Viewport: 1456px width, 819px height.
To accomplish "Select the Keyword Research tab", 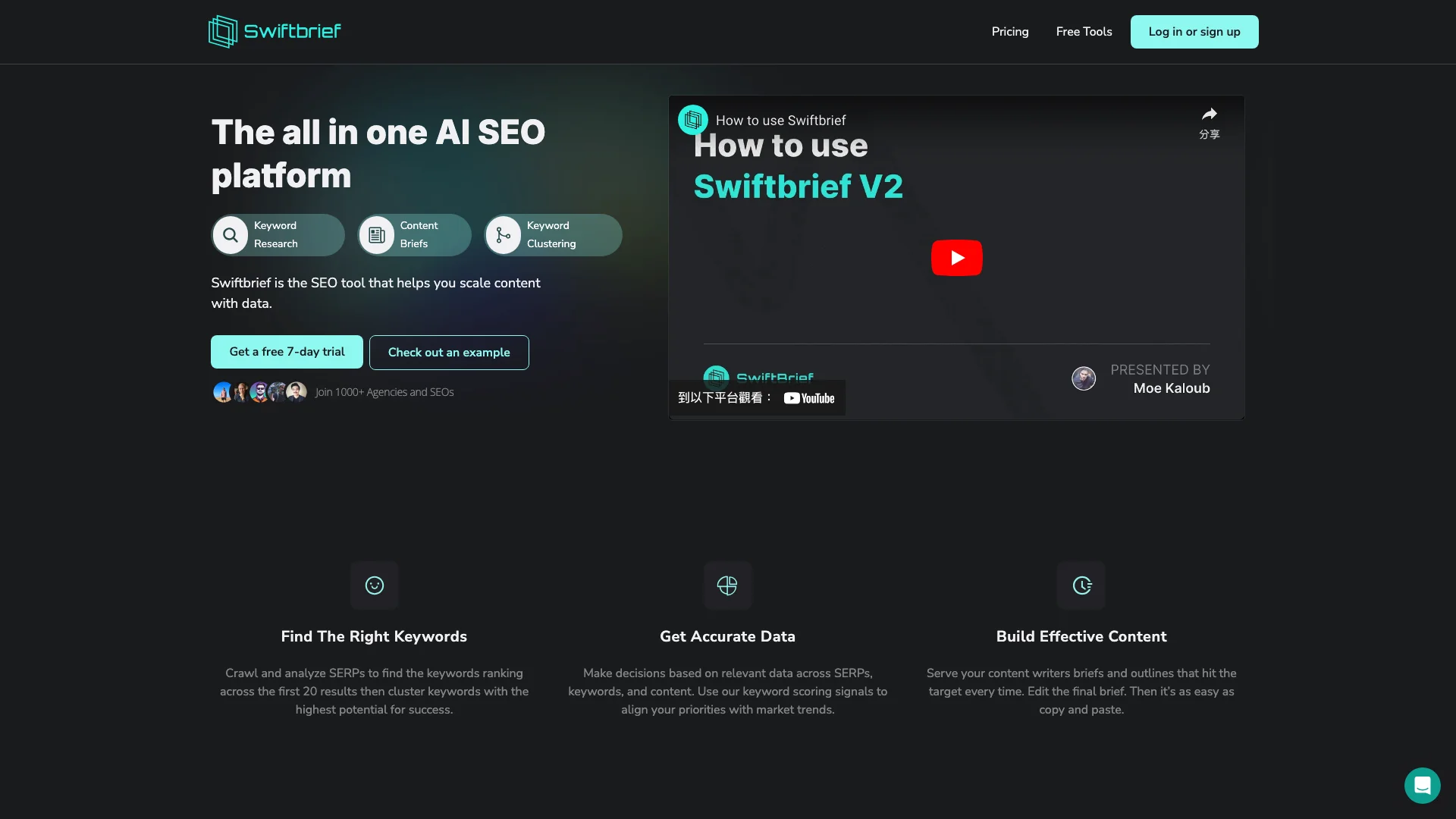I will (278, 234).
